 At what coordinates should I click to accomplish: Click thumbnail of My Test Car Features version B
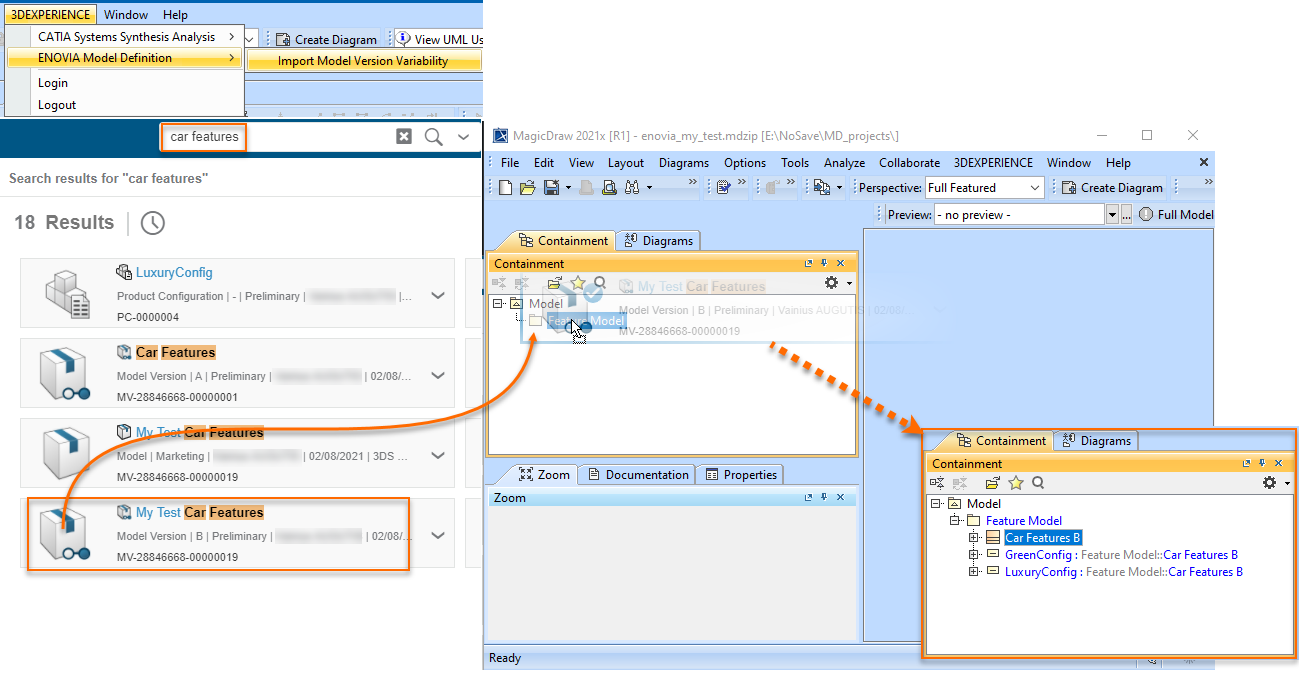[65, 535]
